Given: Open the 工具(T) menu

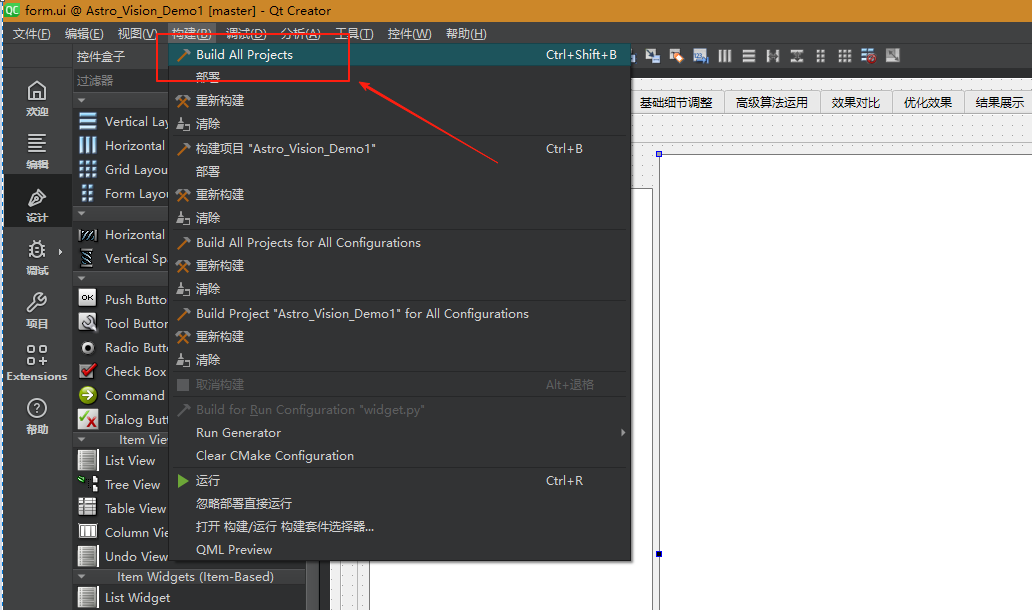Looking at the screenshot, I should (354, 34).
